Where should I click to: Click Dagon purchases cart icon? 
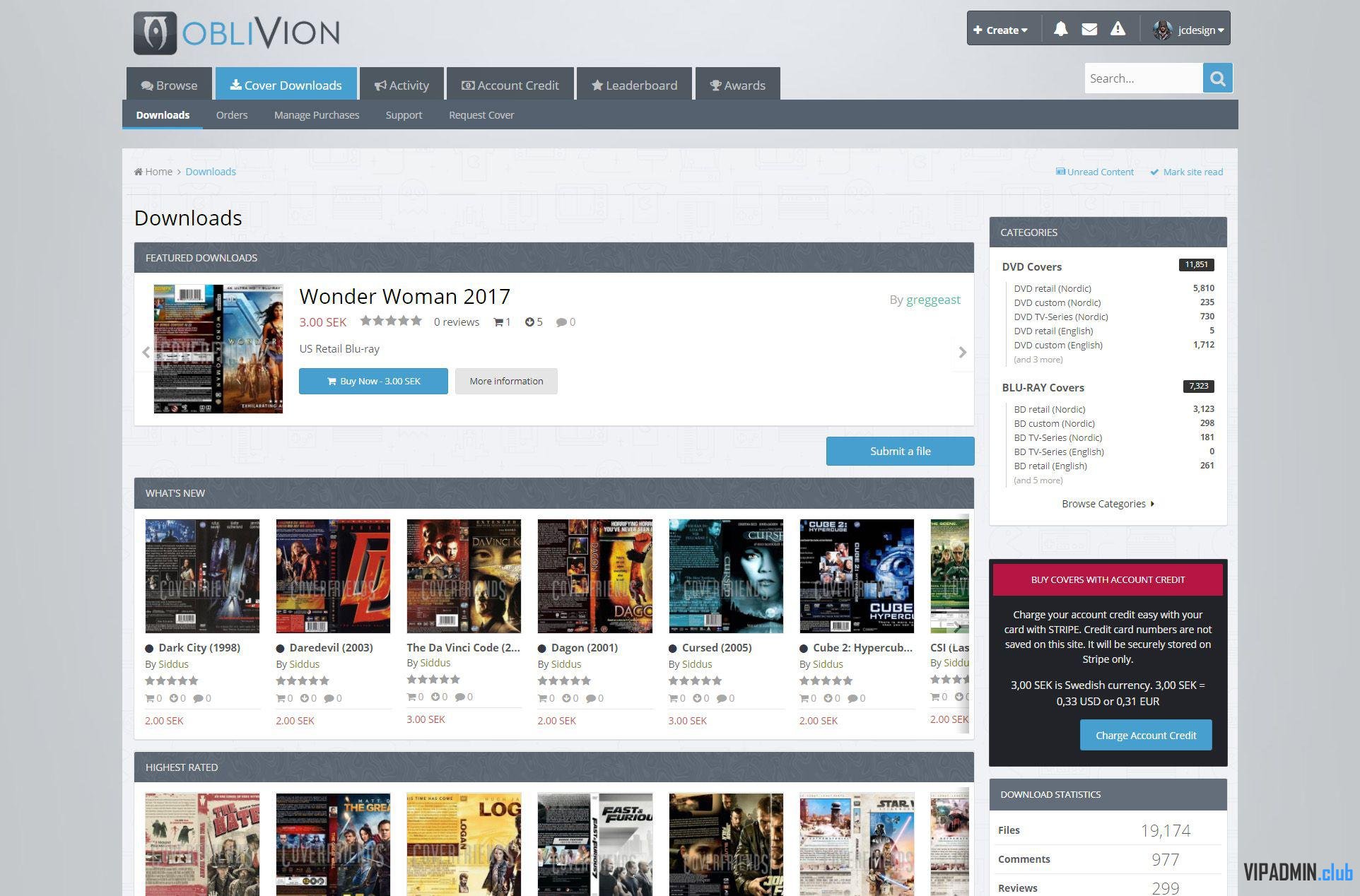pyautogui.click(x=542, y=698)
